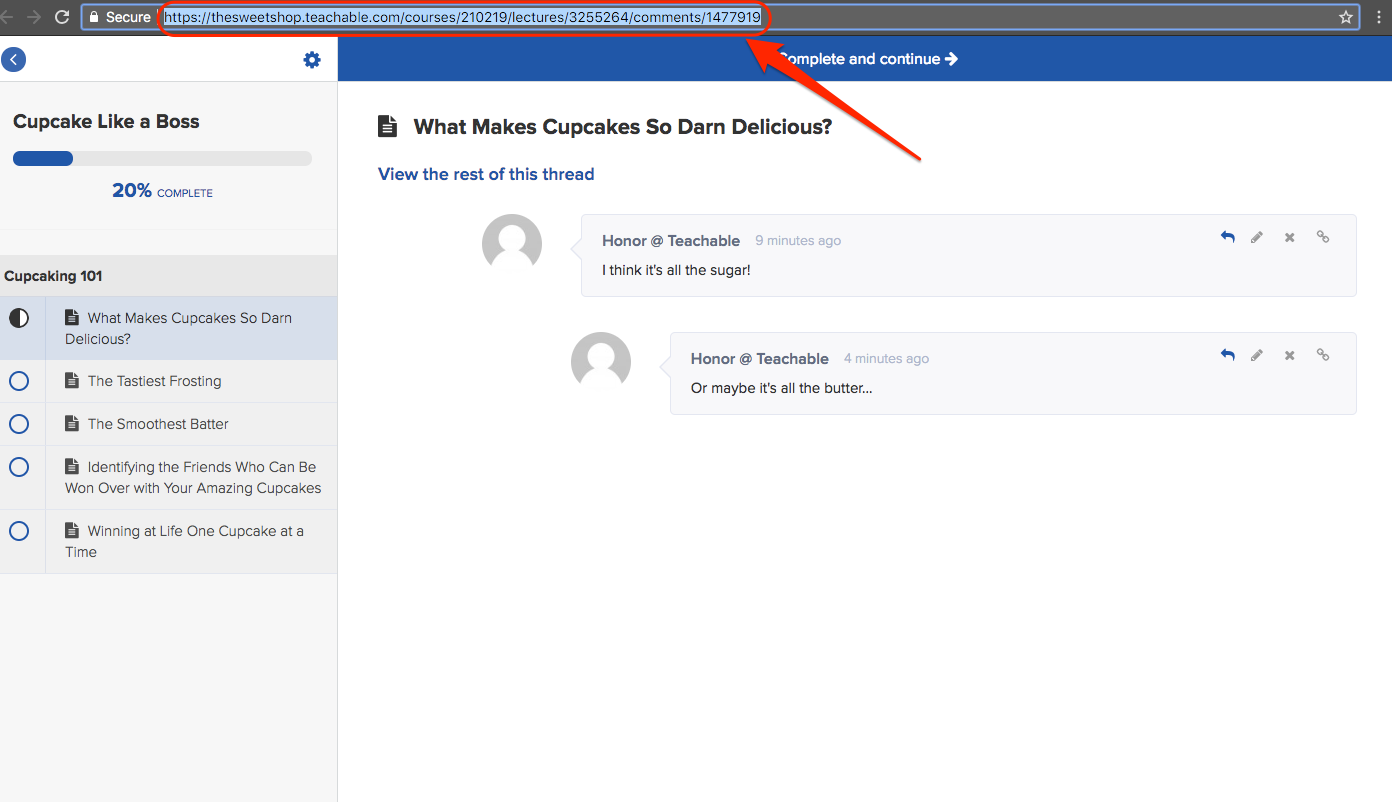Edit the 'I think it's all the sugar!' comment
Image resolution: width=1392 pixels, height=802 pixels.
1257,237
